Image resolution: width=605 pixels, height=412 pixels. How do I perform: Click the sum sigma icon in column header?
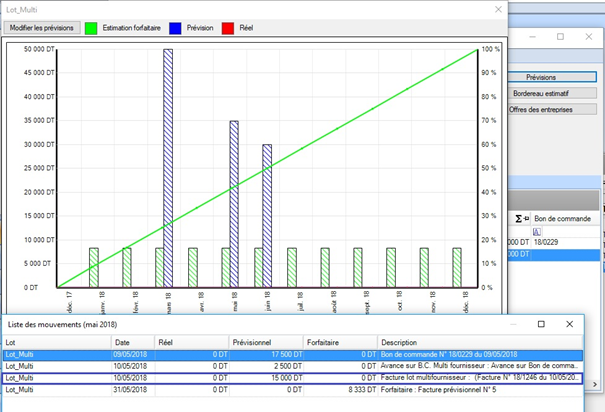click(x=517, y=218)
